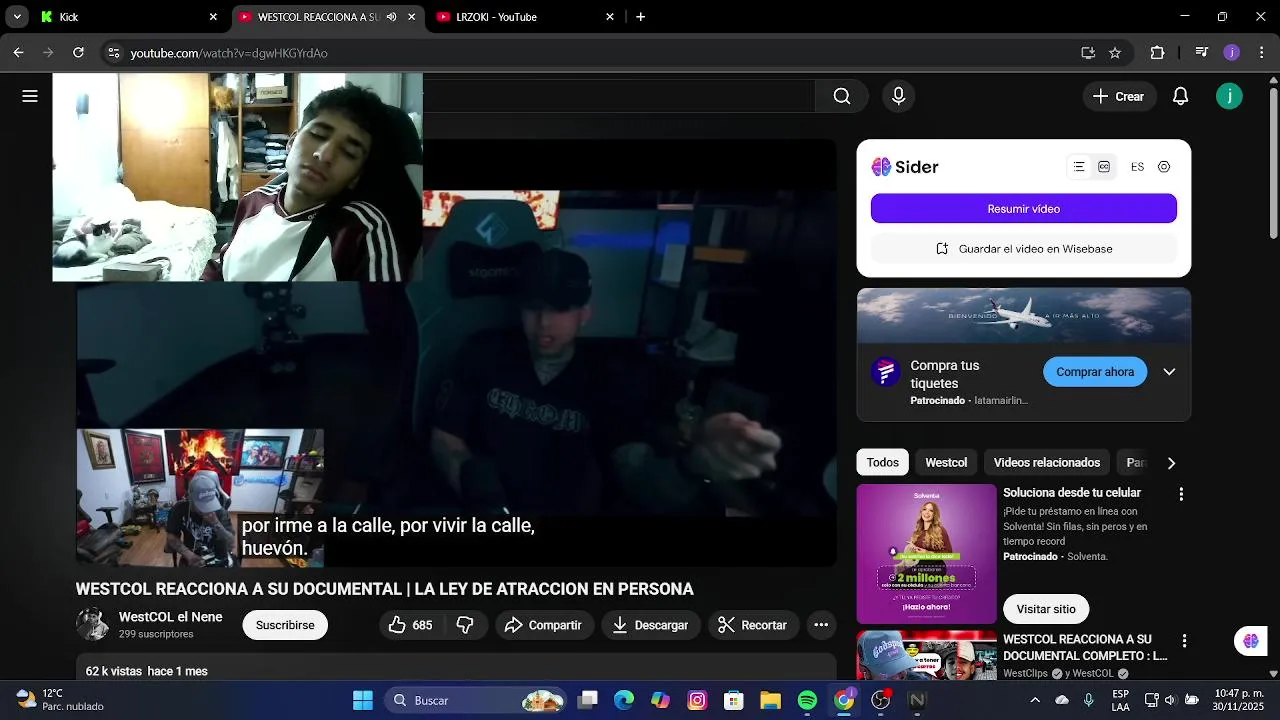Mute the WESTCOL REACCIONA tab audio icon

[x=391, y=17]
